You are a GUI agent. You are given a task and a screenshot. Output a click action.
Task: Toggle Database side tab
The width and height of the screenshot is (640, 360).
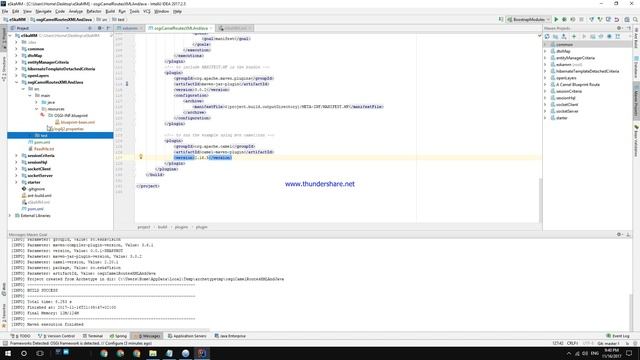point(636,68)
